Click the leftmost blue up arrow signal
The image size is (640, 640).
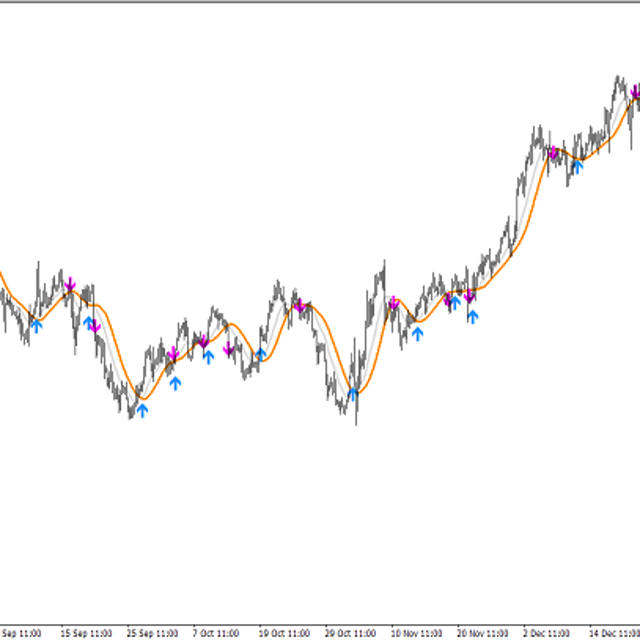[x=37, y=323]
